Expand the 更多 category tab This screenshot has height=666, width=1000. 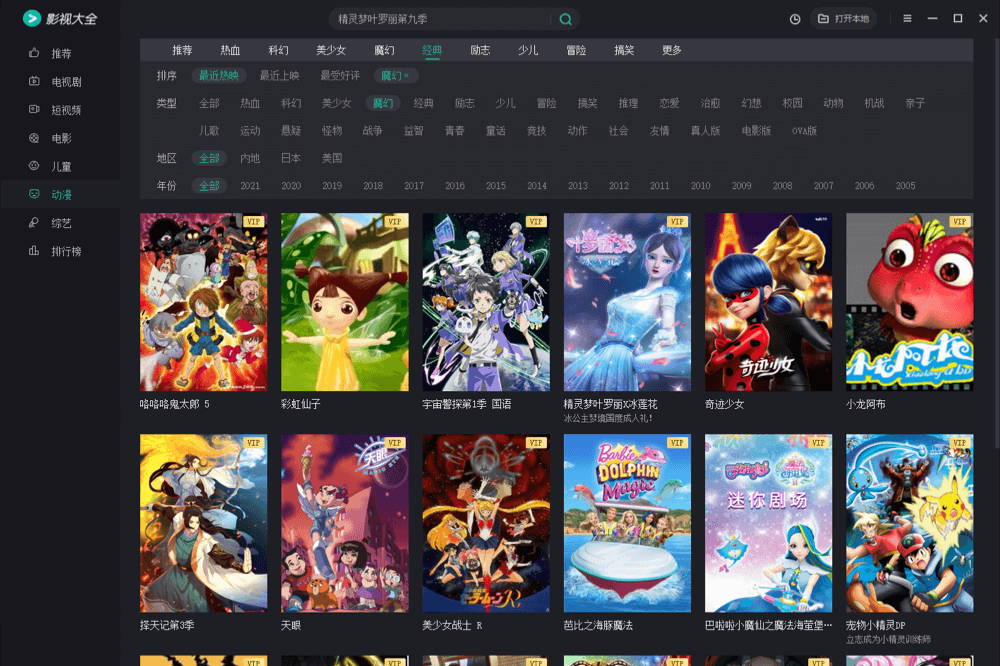672,50
